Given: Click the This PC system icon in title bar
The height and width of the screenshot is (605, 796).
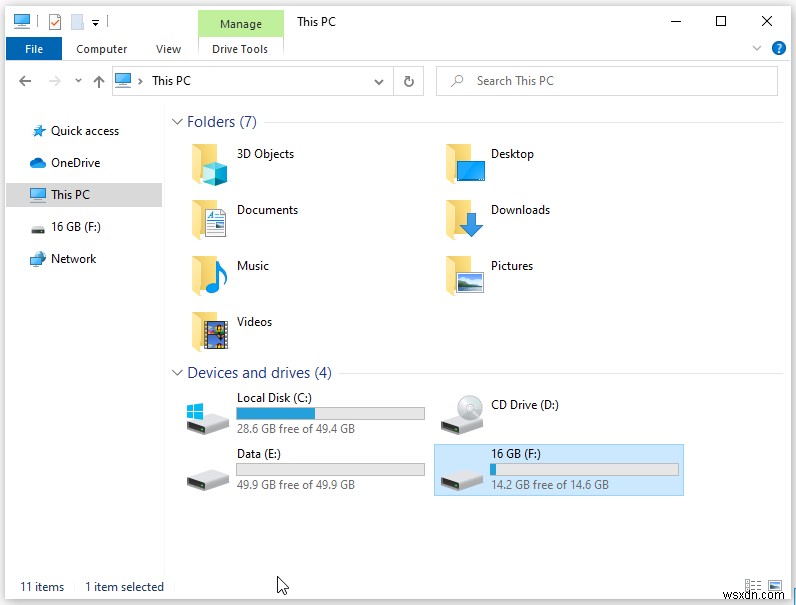Looking at the screenshot, I should [22, 21].
